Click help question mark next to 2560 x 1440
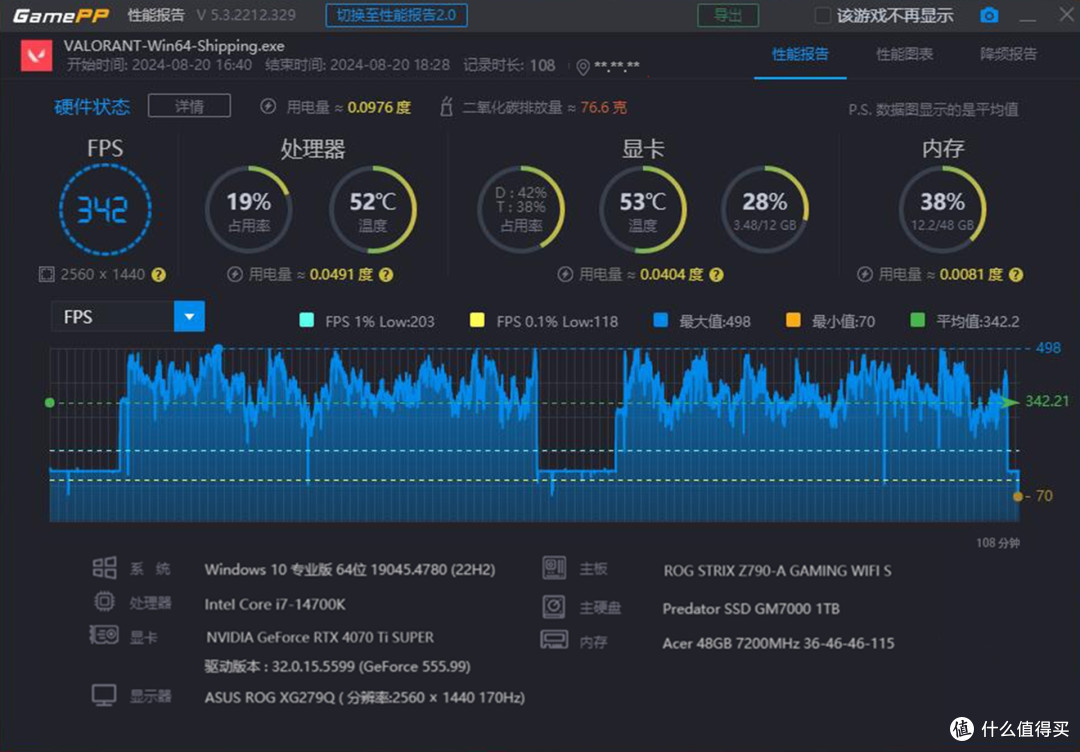This screenshot has height=752, width=1080. pos(158,275)
